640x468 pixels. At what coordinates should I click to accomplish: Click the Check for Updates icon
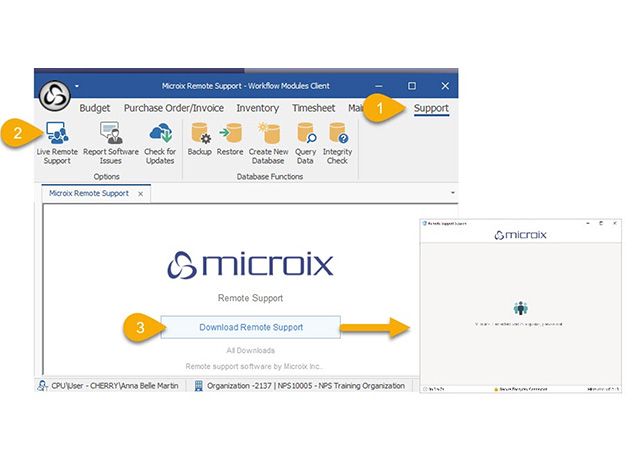click(x=159, y=134)
